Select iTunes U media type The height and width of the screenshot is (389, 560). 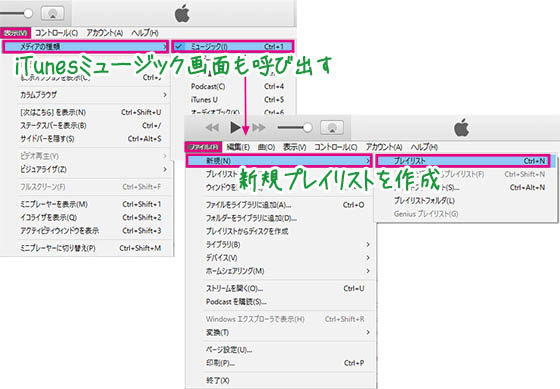tap(204, 100)
